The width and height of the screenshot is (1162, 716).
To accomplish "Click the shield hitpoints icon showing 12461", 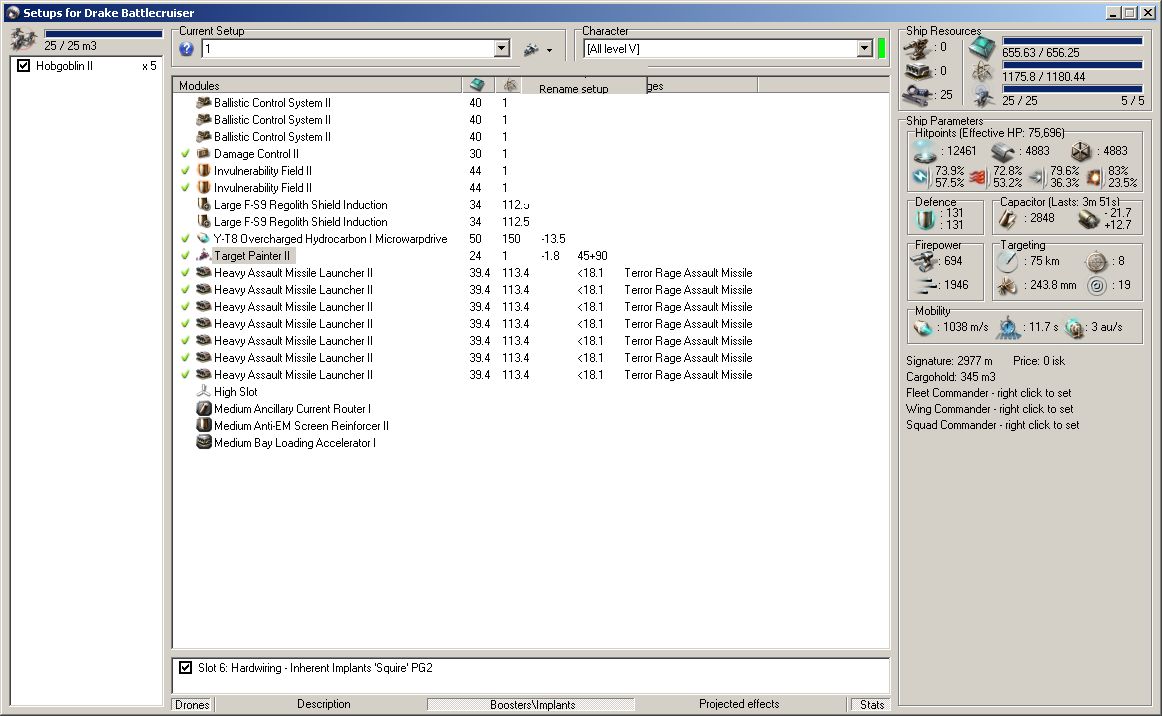I will pyautogui.click(x=925, y=151).
